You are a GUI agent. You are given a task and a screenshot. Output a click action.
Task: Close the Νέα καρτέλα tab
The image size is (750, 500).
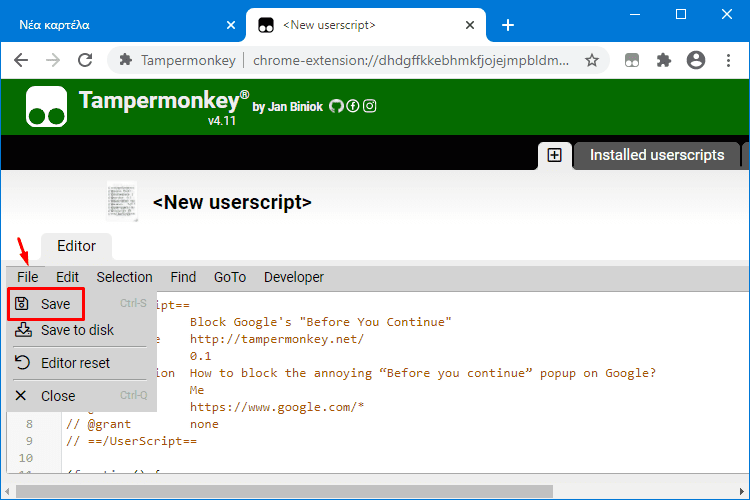pyautogui.click(x=231, y=25)
